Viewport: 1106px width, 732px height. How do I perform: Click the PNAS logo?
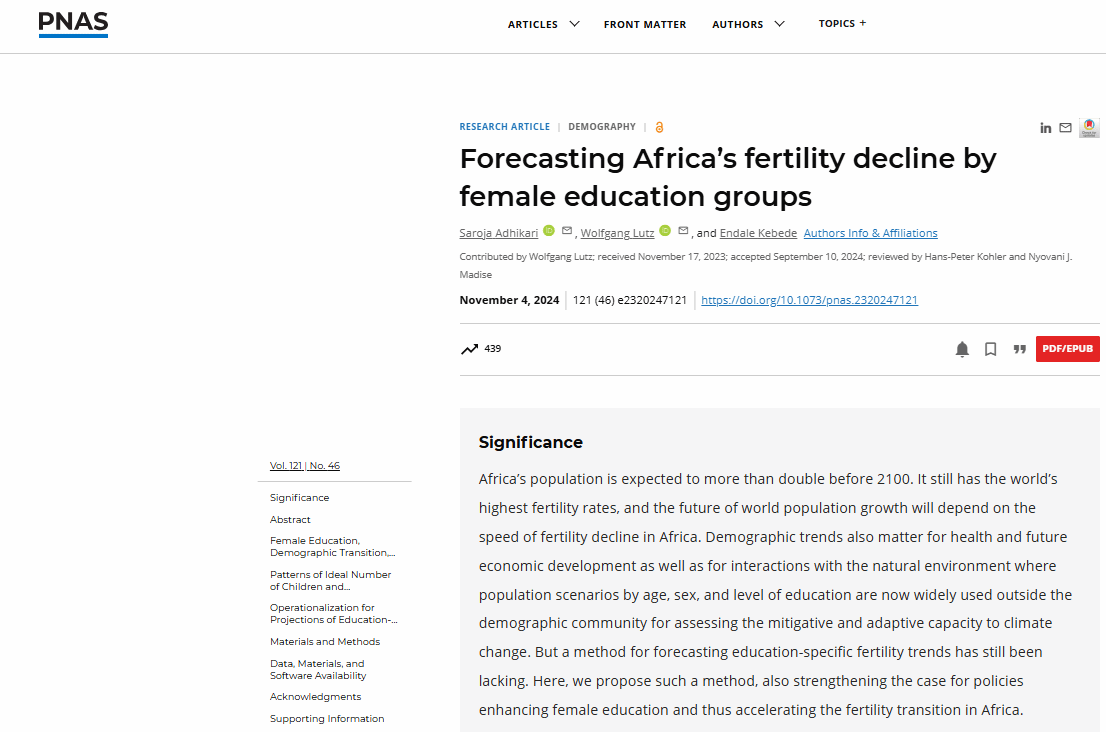(x=73, y=24)
